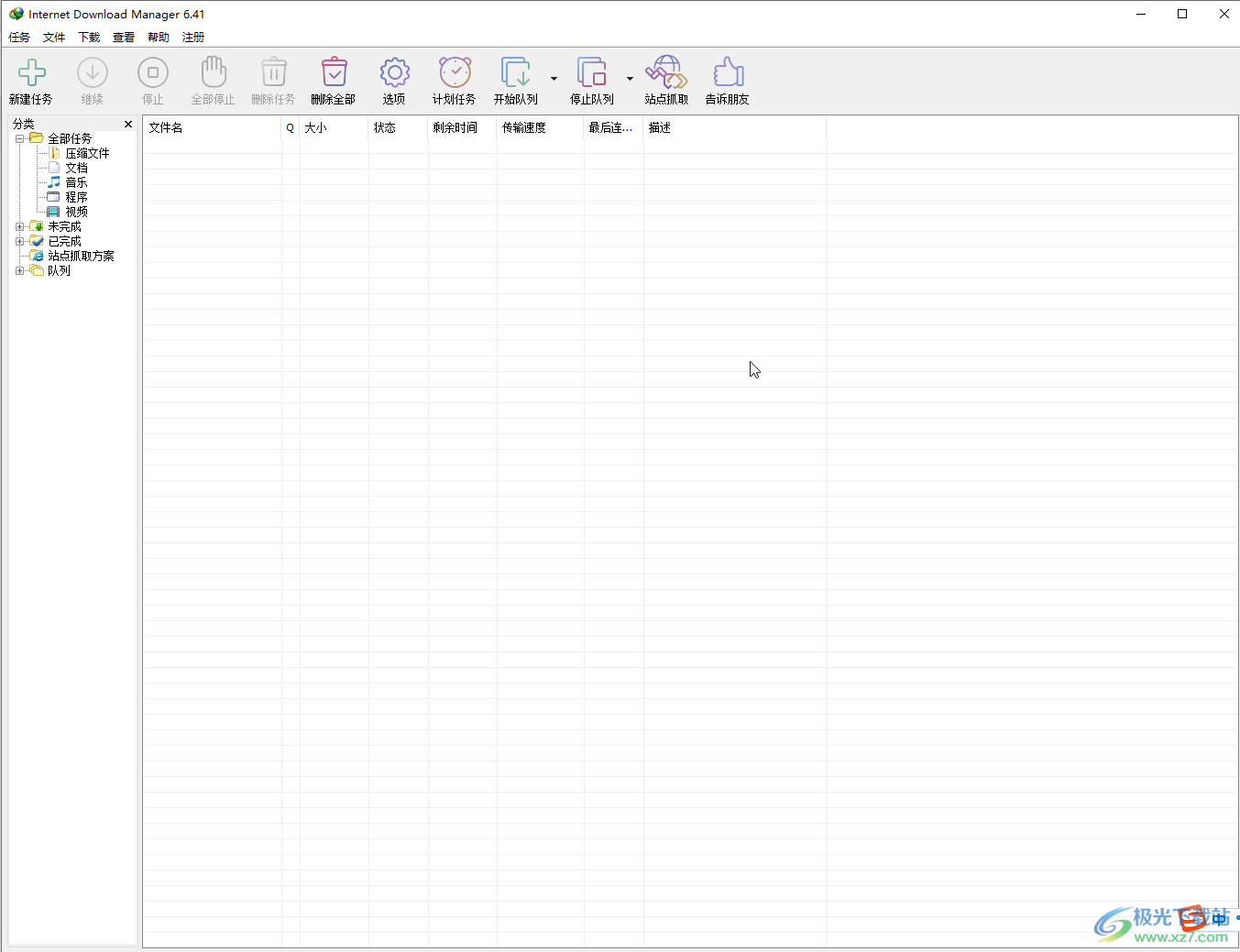Select the 程序 category

76,197
